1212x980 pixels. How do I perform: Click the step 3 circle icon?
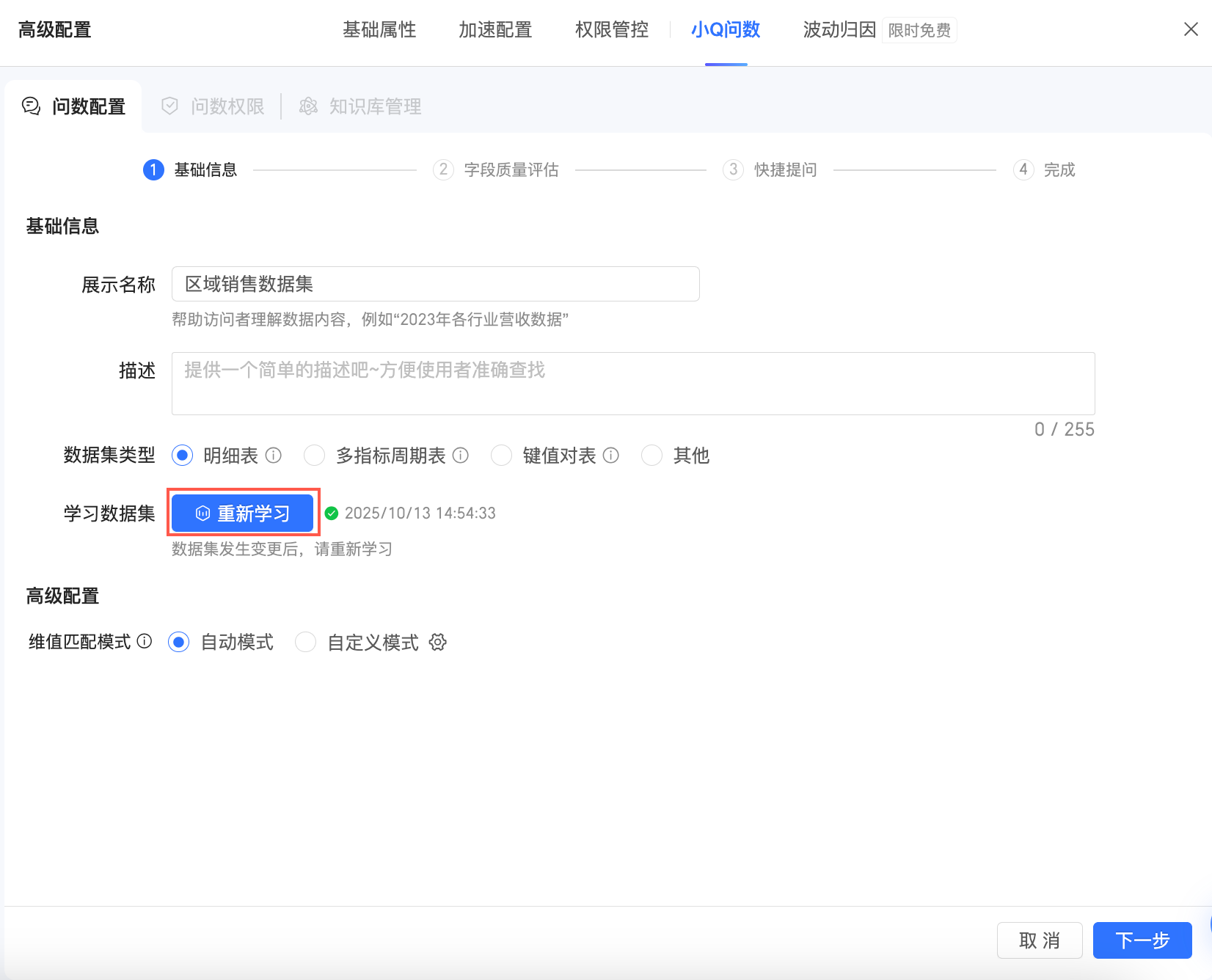click(733, 170)
